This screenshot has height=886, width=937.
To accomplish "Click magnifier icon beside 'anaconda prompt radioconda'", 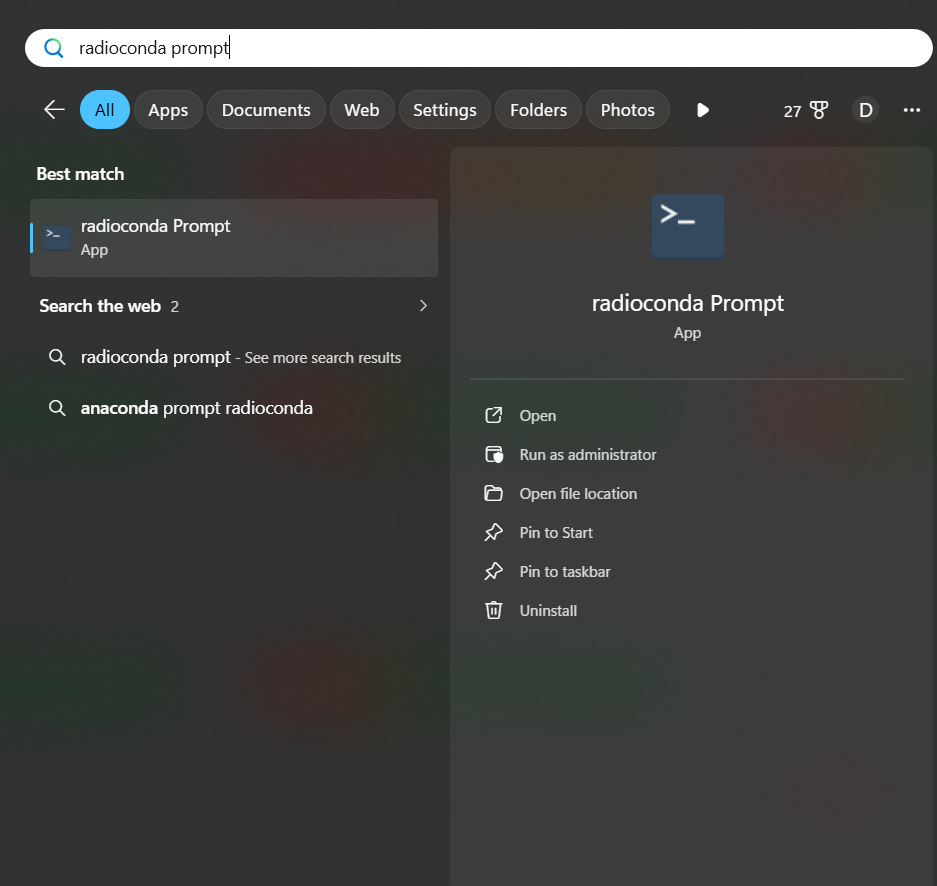I will coord(57,408).
